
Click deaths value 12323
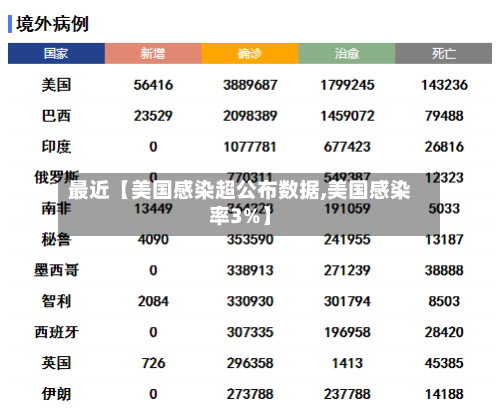(x=444, y=178)
